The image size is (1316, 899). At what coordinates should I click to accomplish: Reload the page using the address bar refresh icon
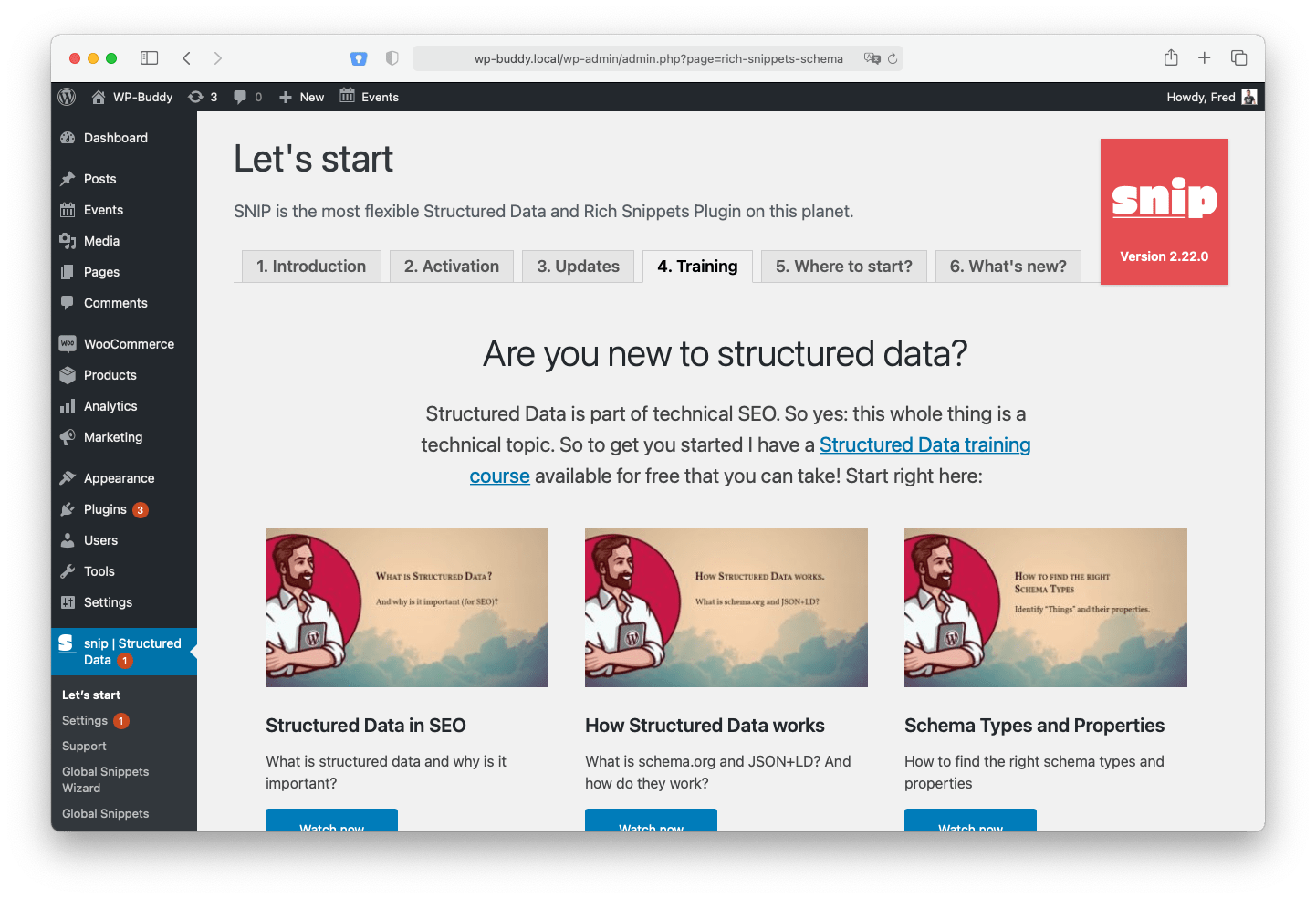click(893, 57)
